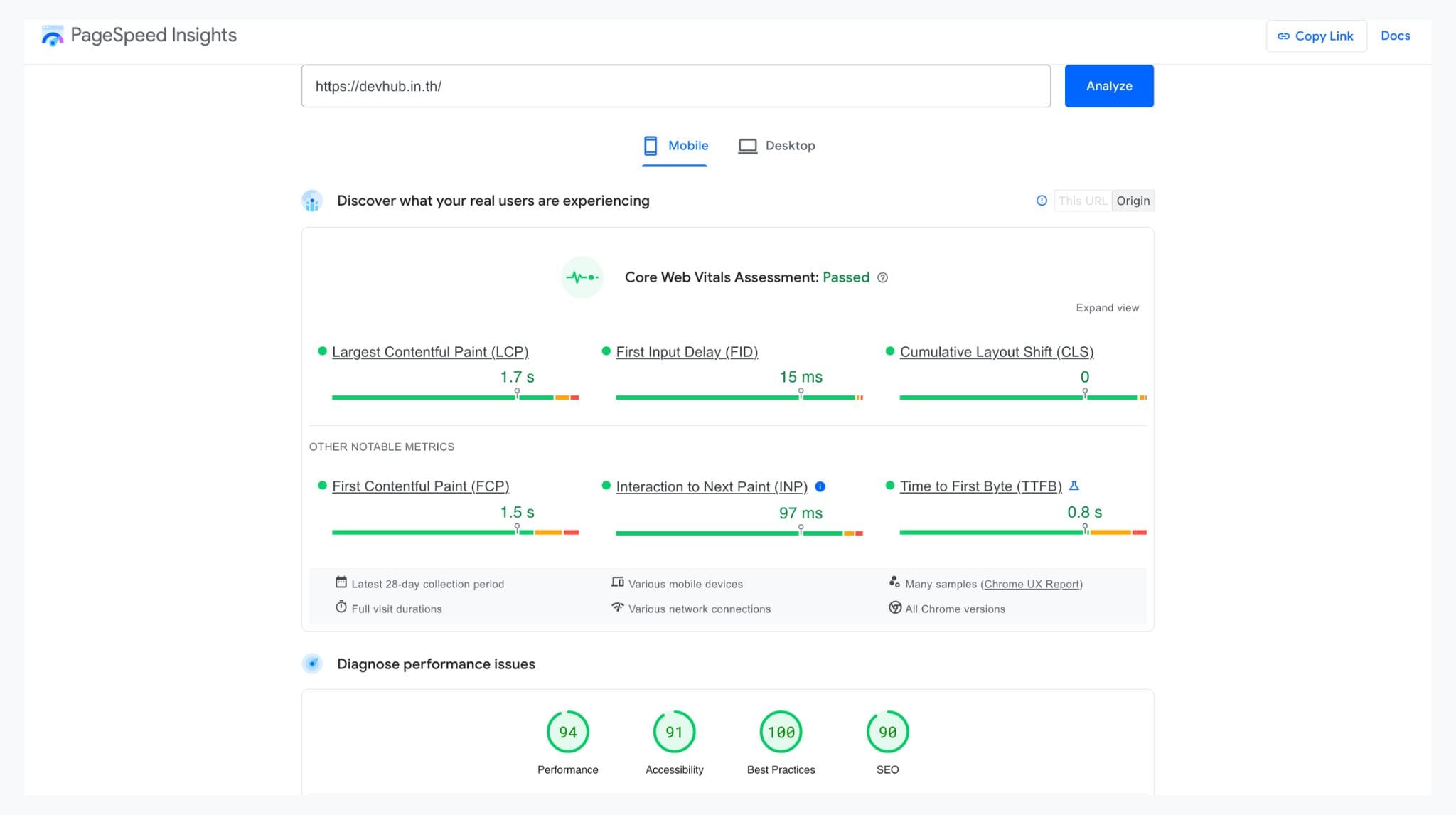Click the devices icon for various mobile devices
The width and height of the screenshot is (1456, 815).
pyautogui.click(x=618, y=582)
